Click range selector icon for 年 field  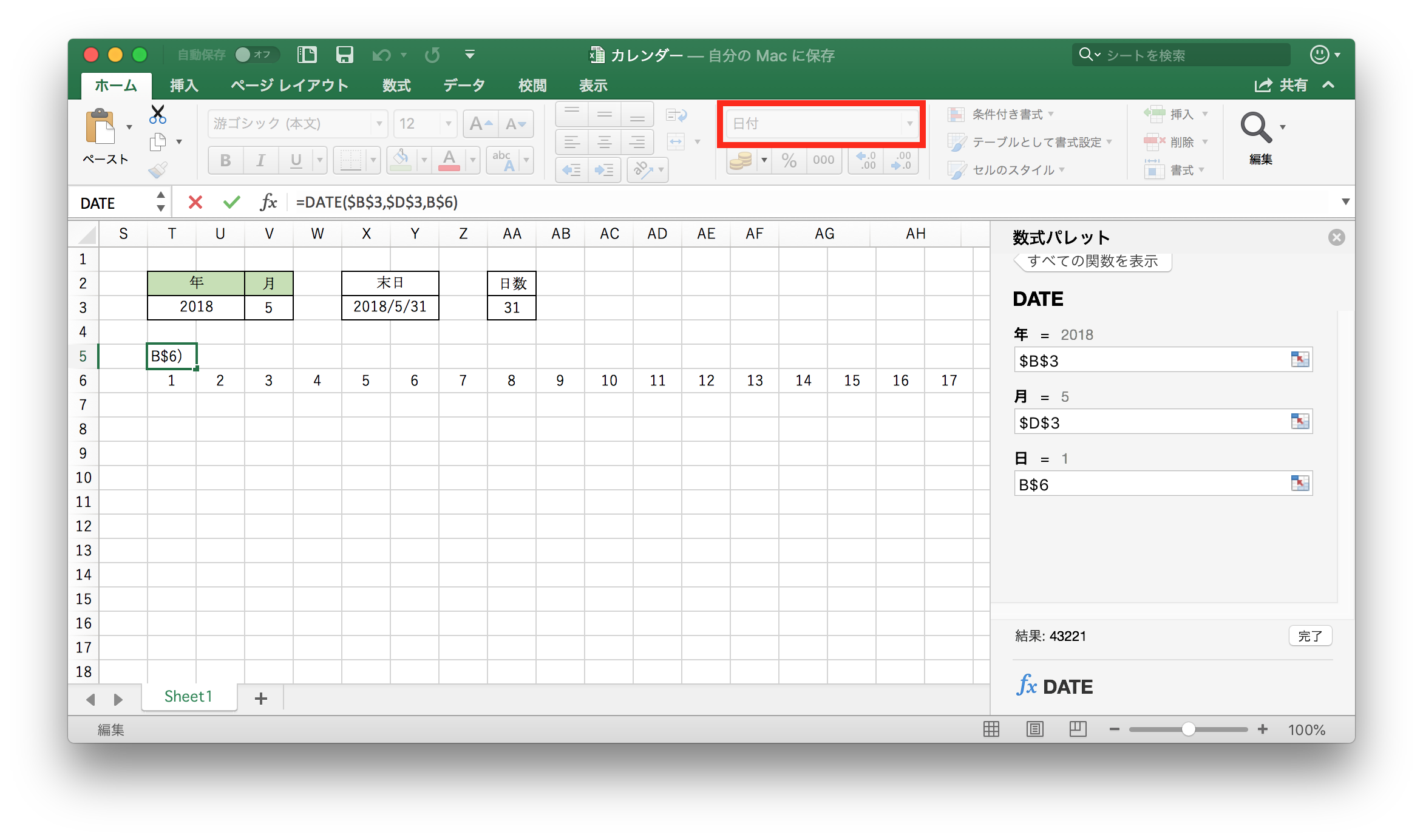[x=1300, y=360]
